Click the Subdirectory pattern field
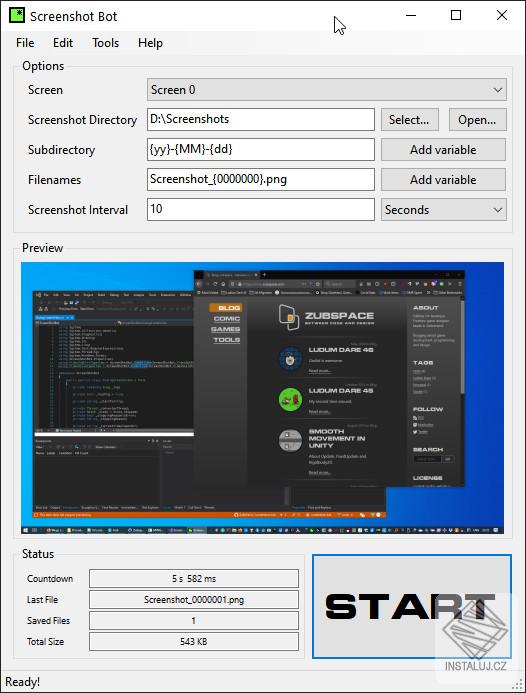The image size is (526, 693). (261, 149)
